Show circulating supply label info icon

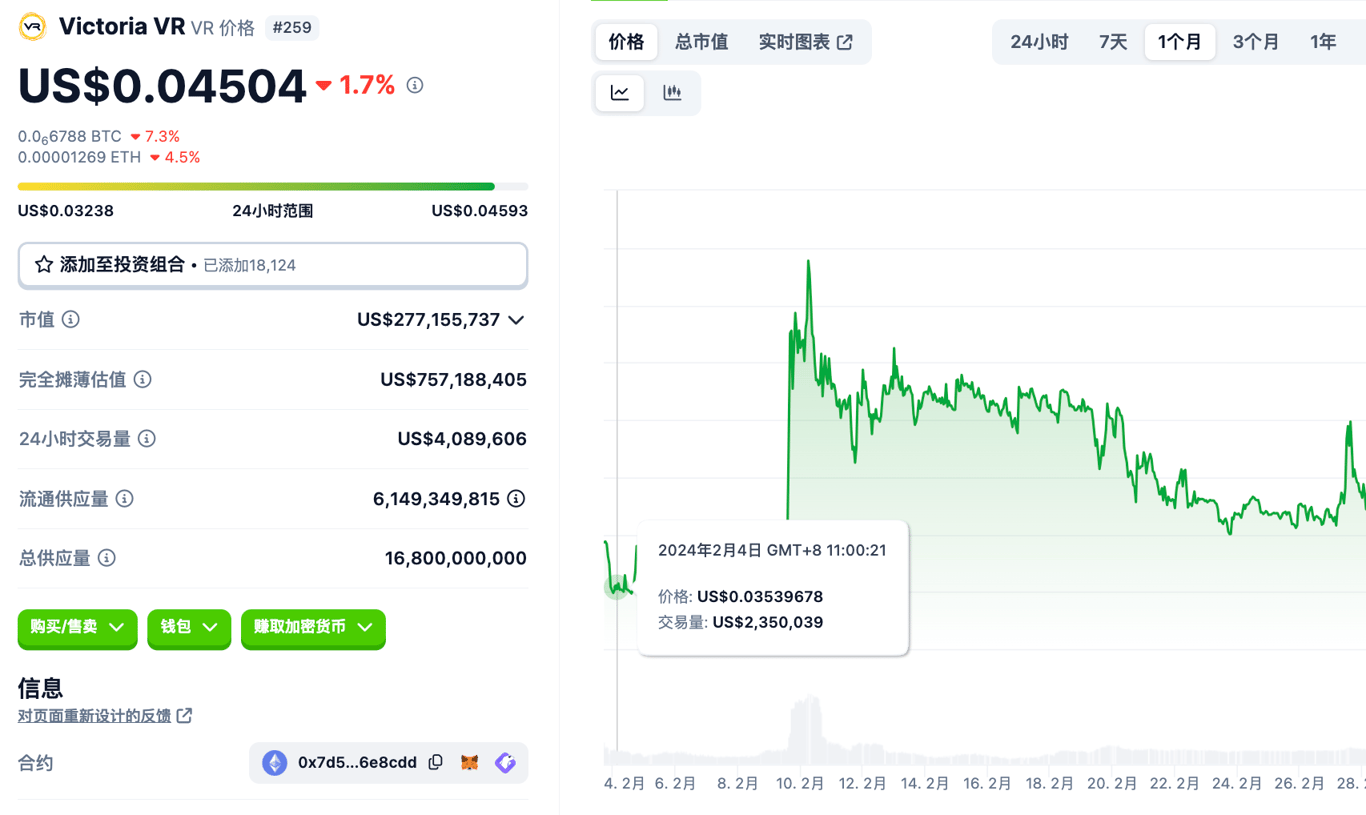125,499
